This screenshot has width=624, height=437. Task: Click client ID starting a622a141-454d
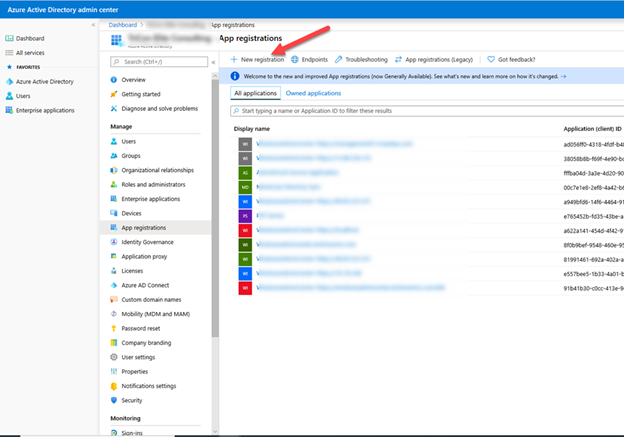click(593, 231)
